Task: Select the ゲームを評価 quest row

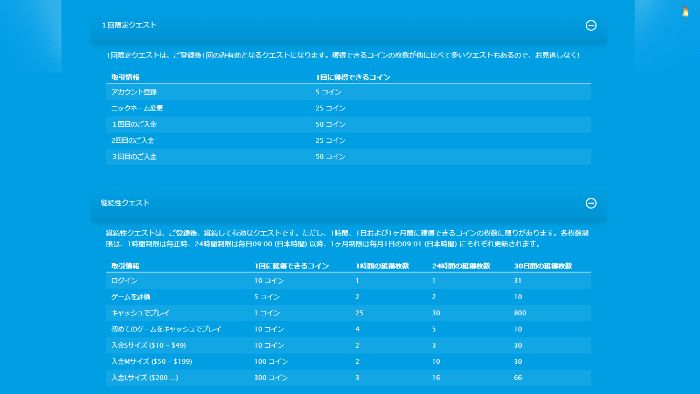Action: click(x=348, y=297)
